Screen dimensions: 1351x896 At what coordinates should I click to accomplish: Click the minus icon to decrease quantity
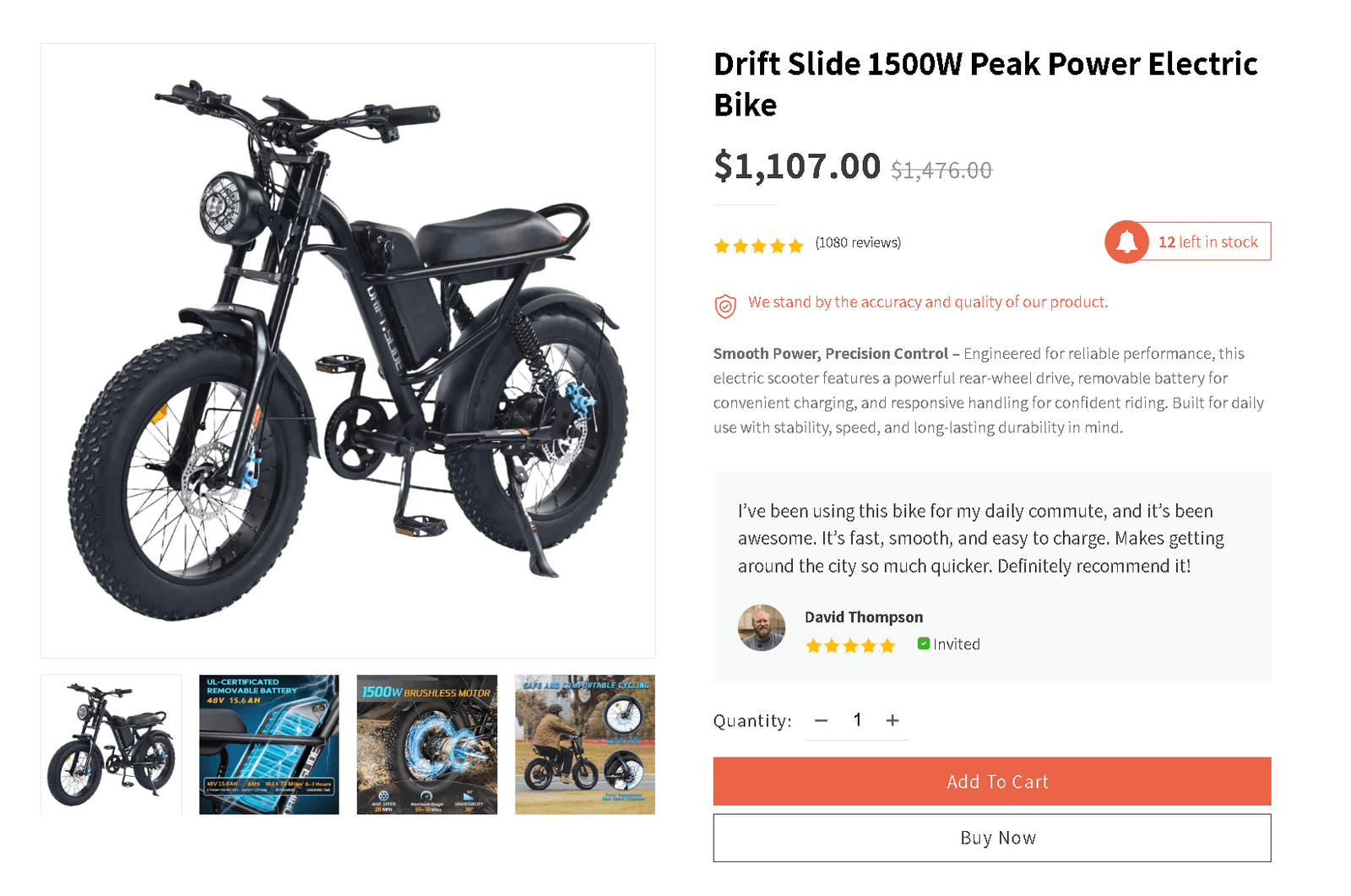pos(820,720)
